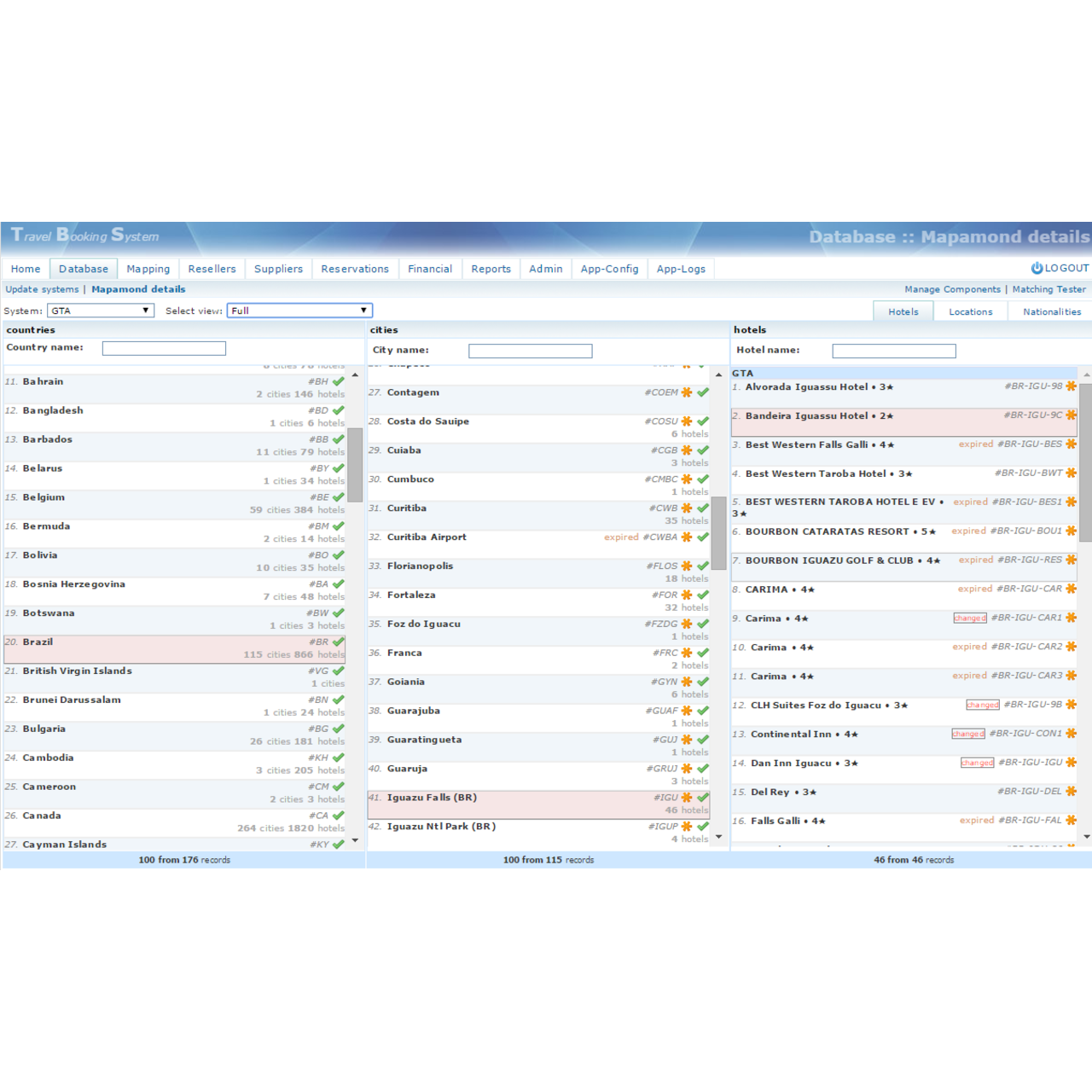Viewport: 1092px width, 1092px height.
Task: Toggle the green checkmark for Florianopolis
Action: click(x=703, y=566)
